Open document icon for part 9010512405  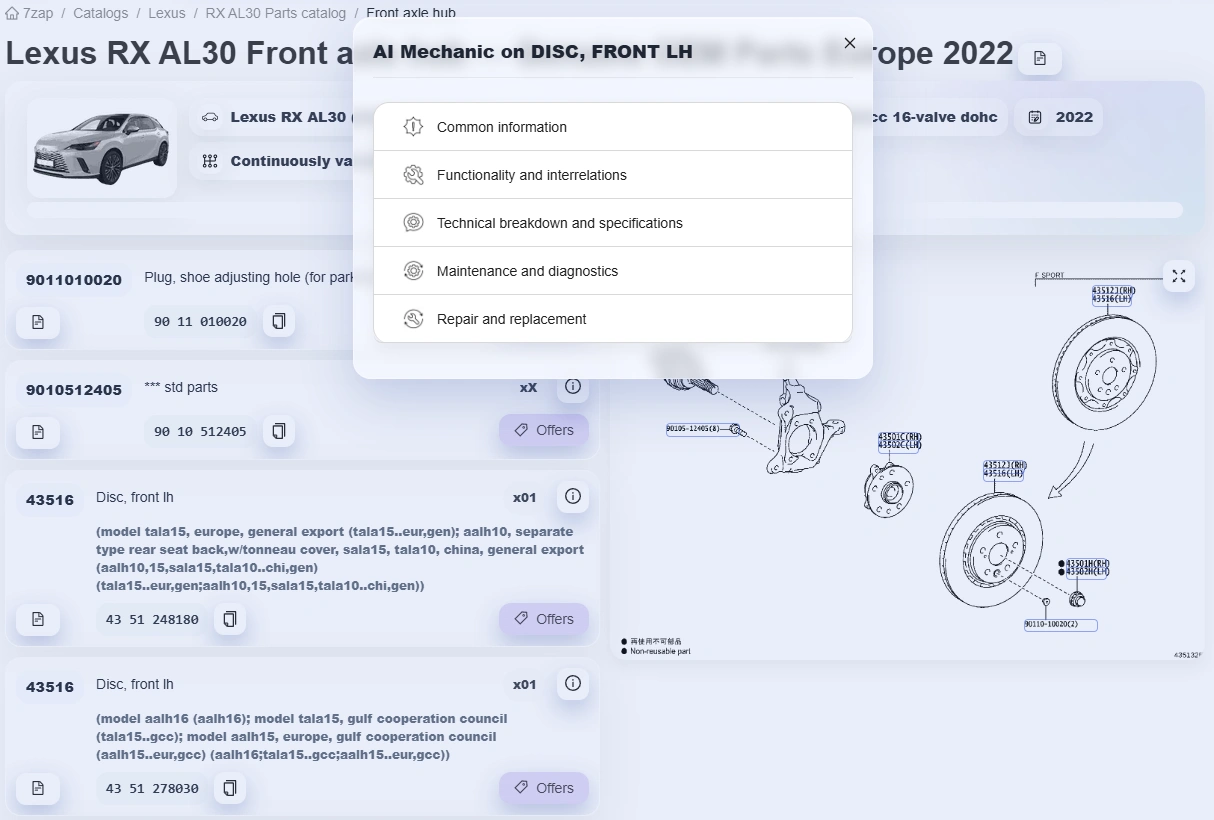point(38,432)
